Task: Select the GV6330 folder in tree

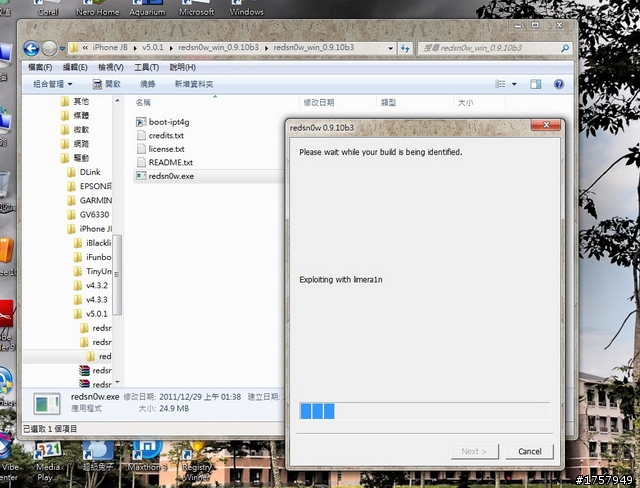Action: pyautogui.click(x=88, y=215)
